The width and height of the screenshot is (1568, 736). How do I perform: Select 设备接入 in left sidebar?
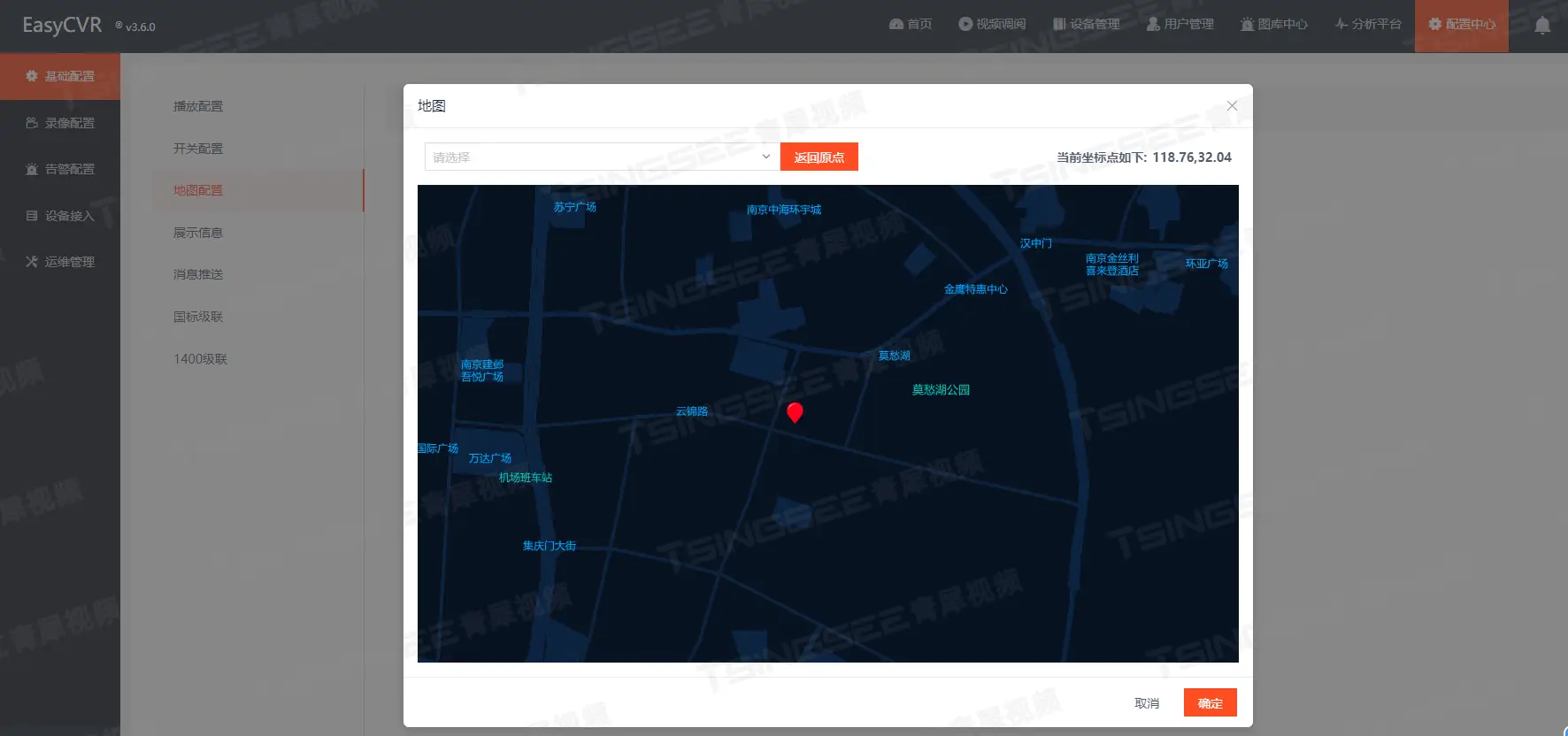(60, 216)
